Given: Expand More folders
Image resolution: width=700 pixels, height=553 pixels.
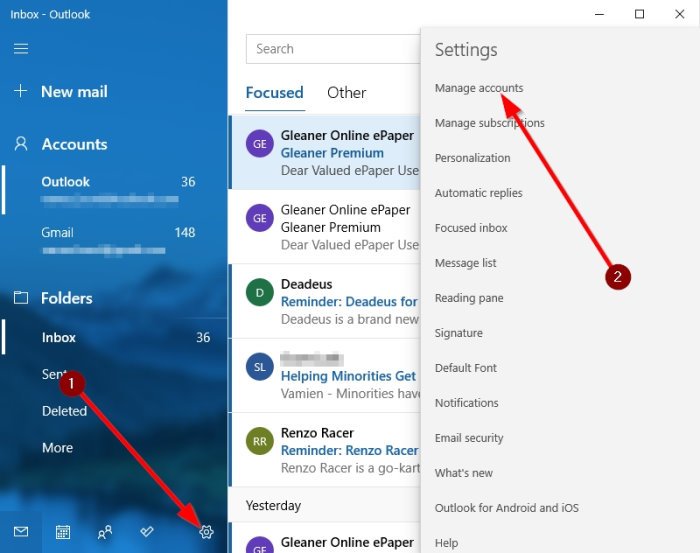Looking at the screenshot, I should coord(57,447).
